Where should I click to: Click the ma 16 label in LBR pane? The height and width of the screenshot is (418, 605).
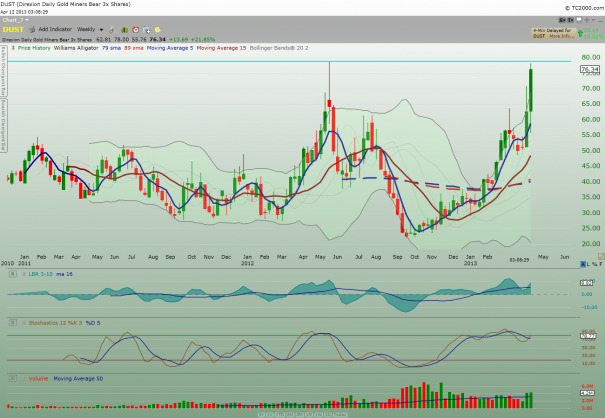(x=64, y=274)
